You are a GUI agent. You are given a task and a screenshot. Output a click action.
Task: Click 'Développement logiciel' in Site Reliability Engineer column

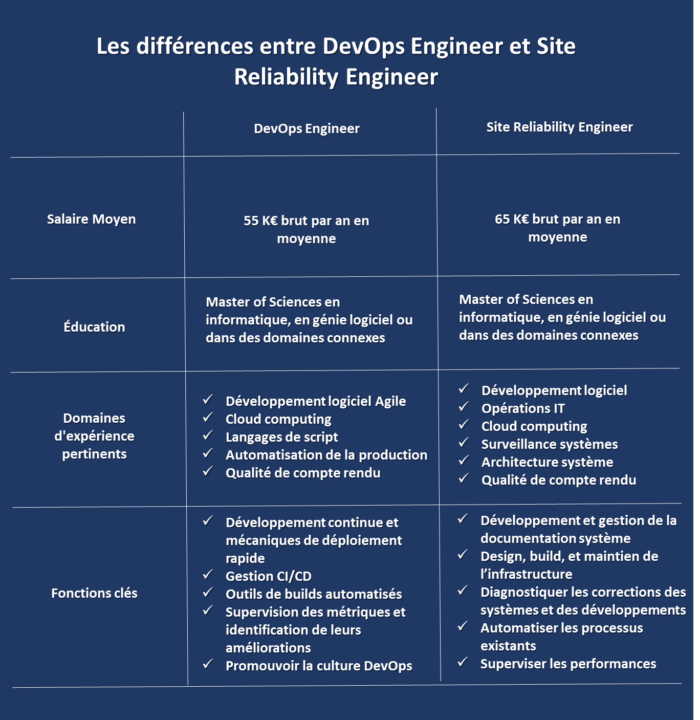pos(554,390)
